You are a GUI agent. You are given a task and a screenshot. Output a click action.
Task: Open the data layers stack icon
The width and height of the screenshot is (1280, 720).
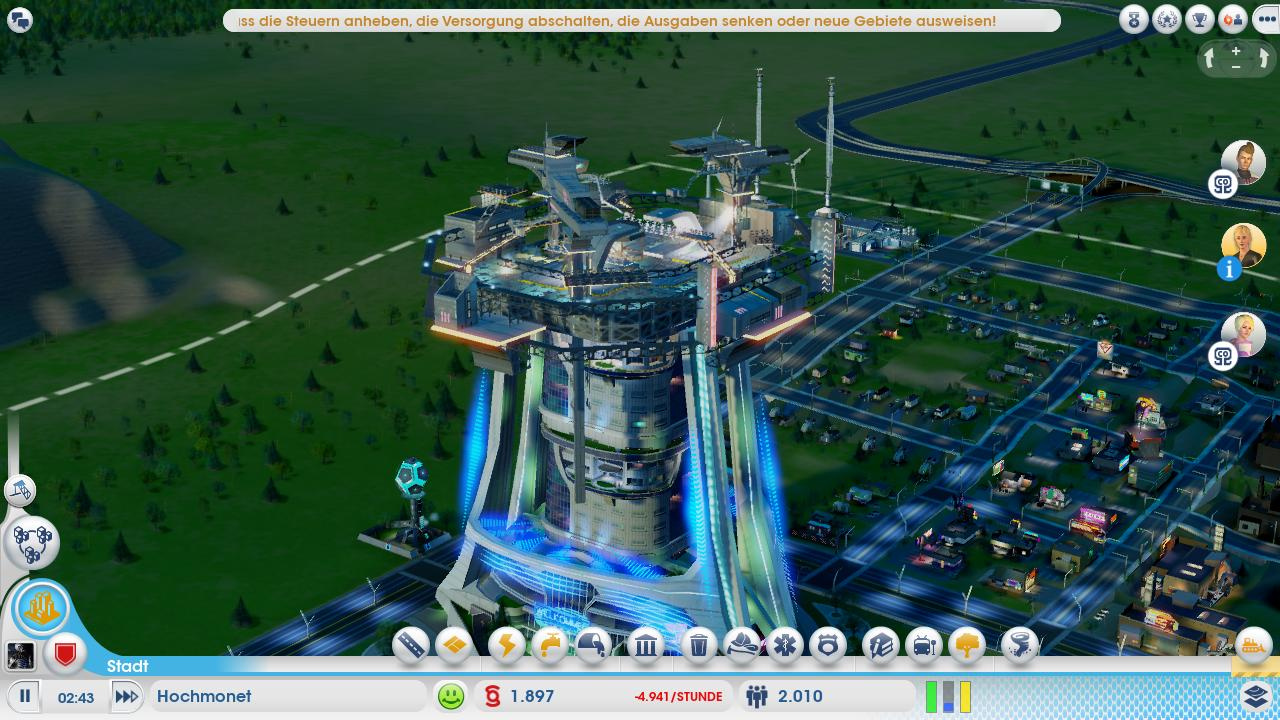[1254, 696]
